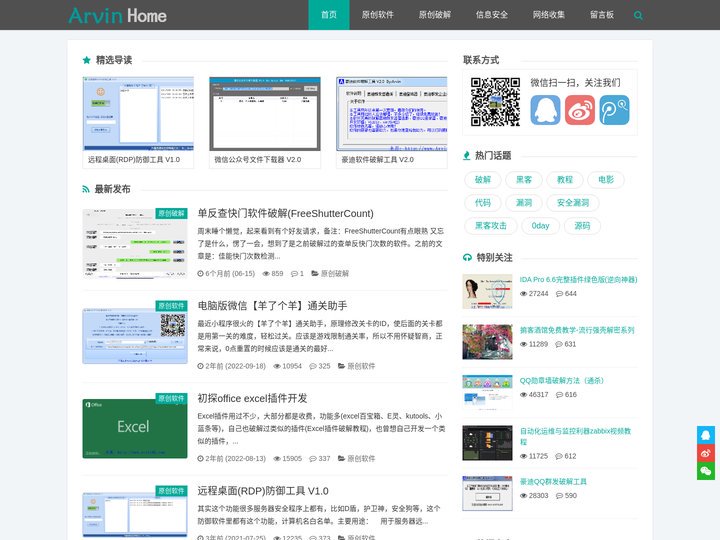Click the QQ penguin contact icon
The image size is (720, 540).
click(545, 110)
